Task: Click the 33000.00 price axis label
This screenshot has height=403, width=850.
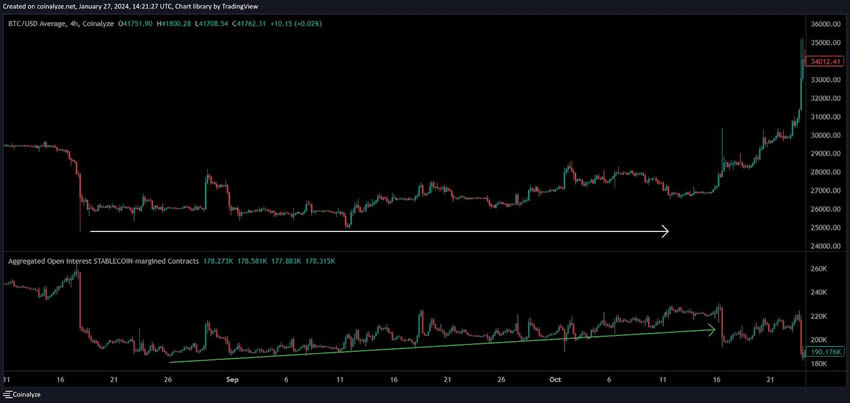Action: (826, 80)
